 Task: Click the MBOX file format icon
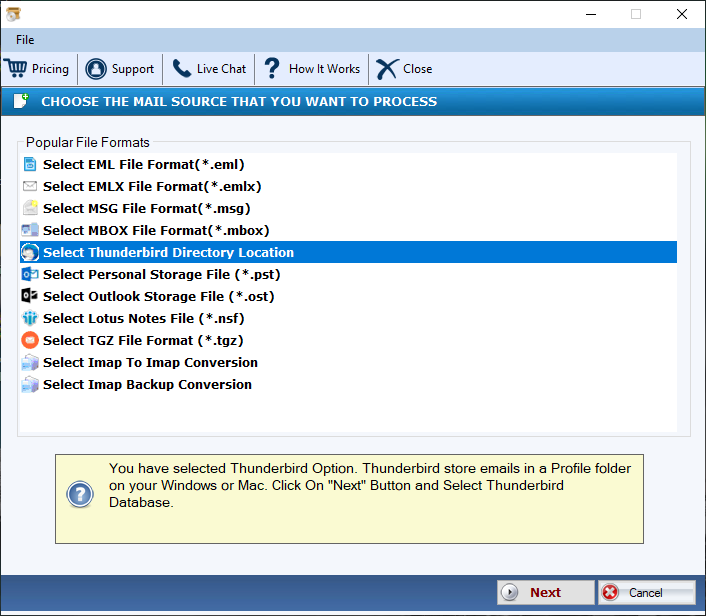(x=30, y=230)
